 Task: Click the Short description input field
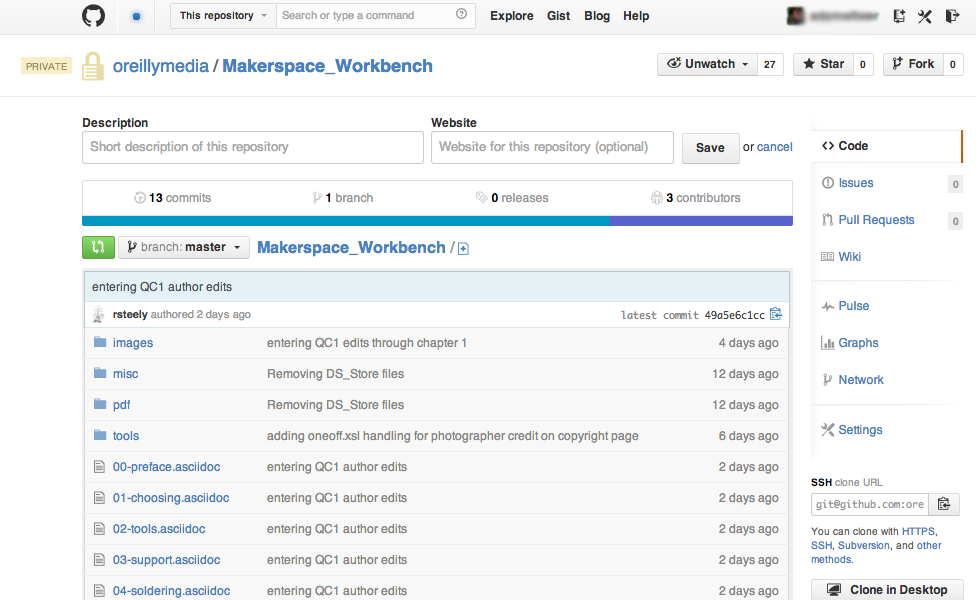click(x=253, y=147)
